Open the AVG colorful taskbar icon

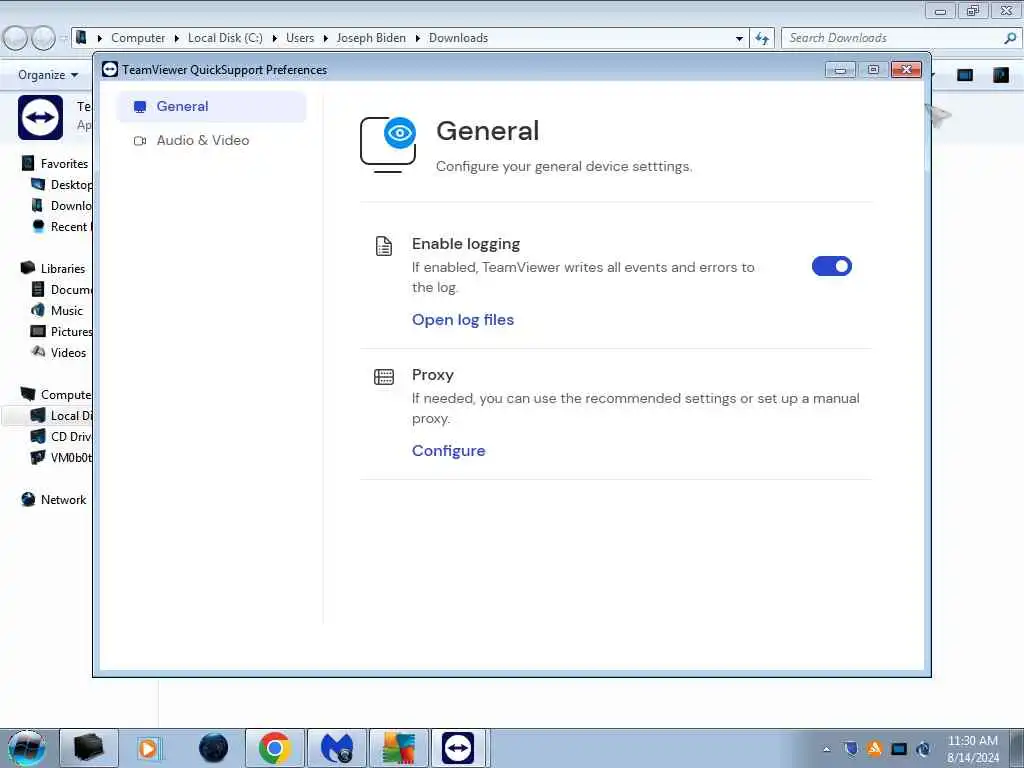pyautogui.click(x=398, y=748)
